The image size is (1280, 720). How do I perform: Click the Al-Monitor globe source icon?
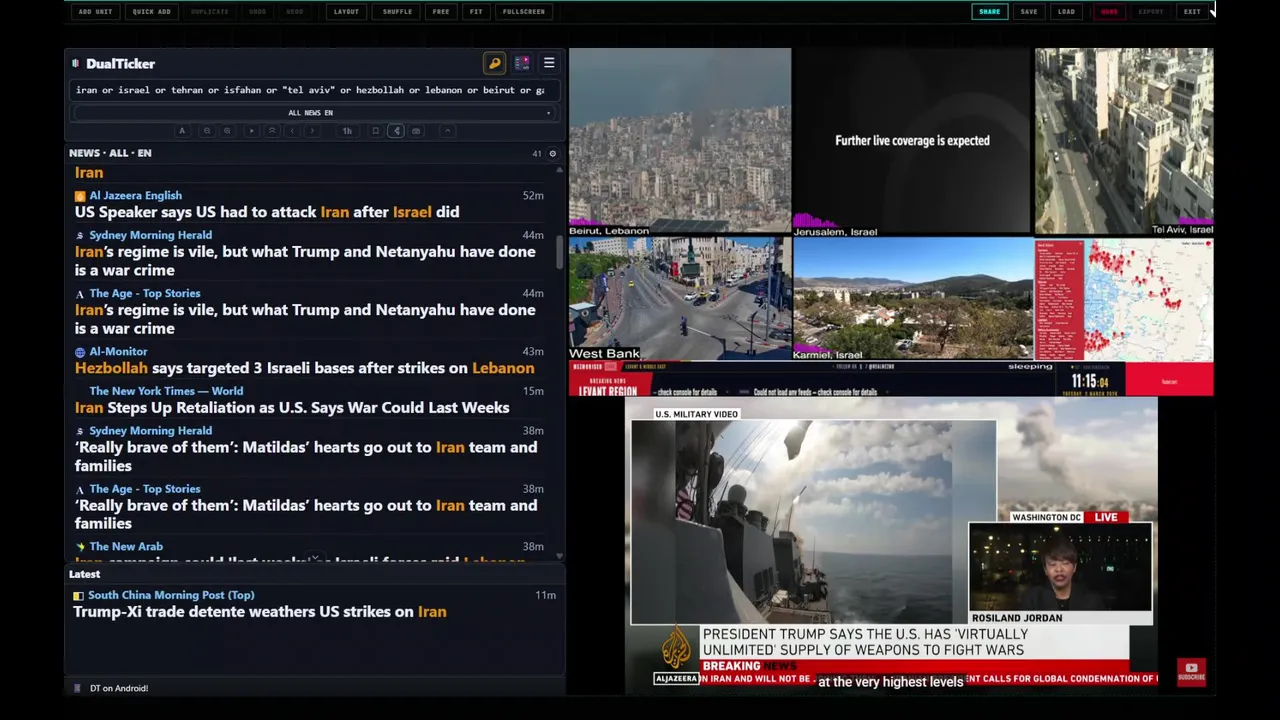point(80,352)
